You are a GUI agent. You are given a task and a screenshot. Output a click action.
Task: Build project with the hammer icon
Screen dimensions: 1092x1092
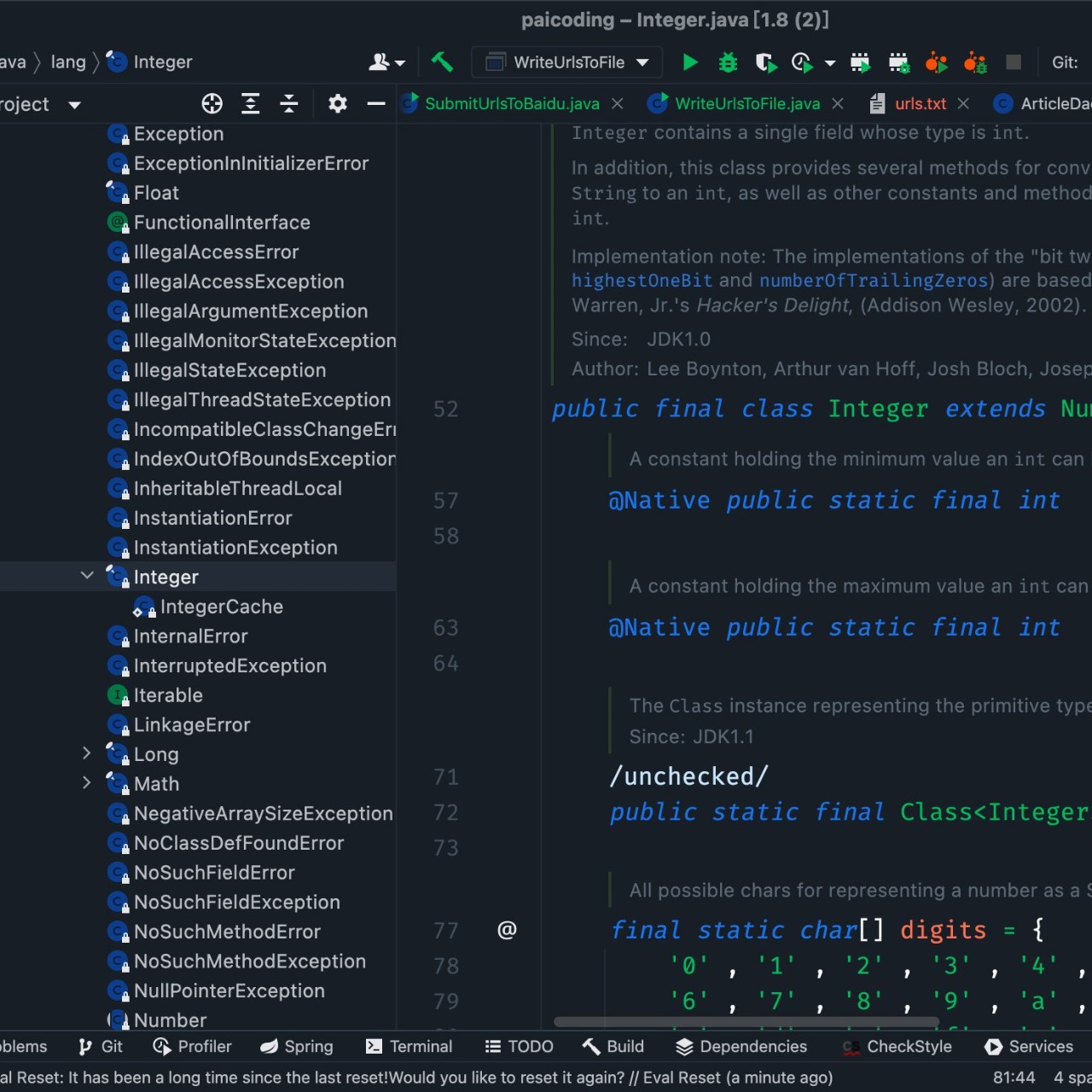442,62
